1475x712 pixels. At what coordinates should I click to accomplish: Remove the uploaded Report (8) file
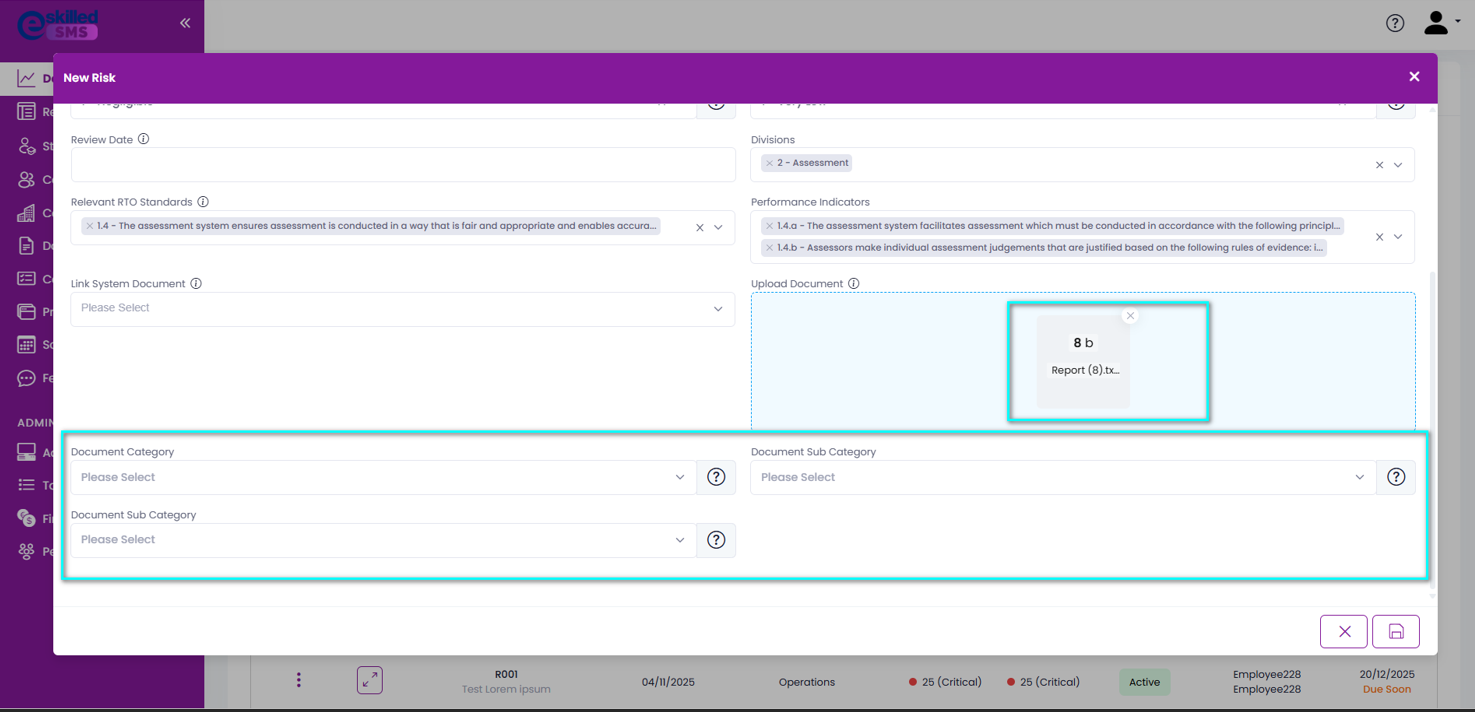click(1130, 316)
